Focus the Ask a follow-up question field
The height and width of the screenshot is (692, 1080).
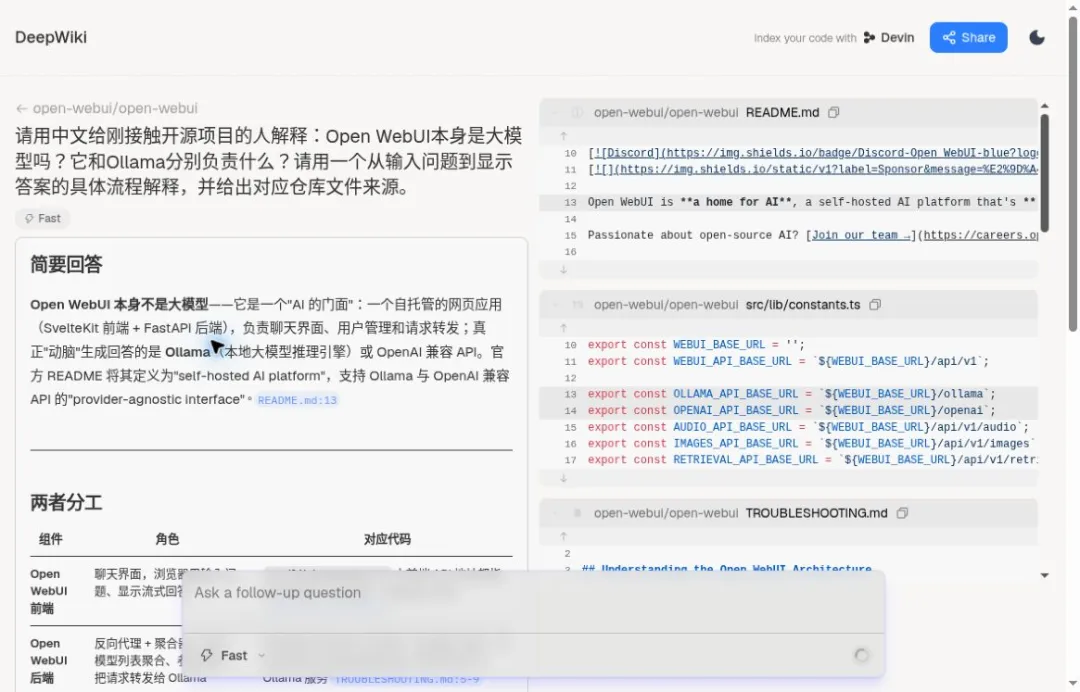(x=533, y=600)
